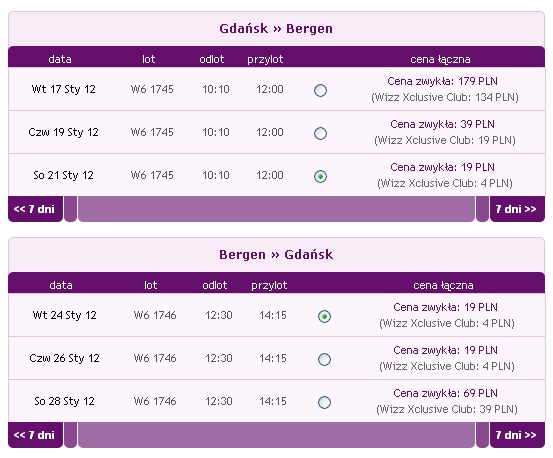553x458 pixels.
Task: Click the cena łączna header of return table
Action: coord(443,285)
